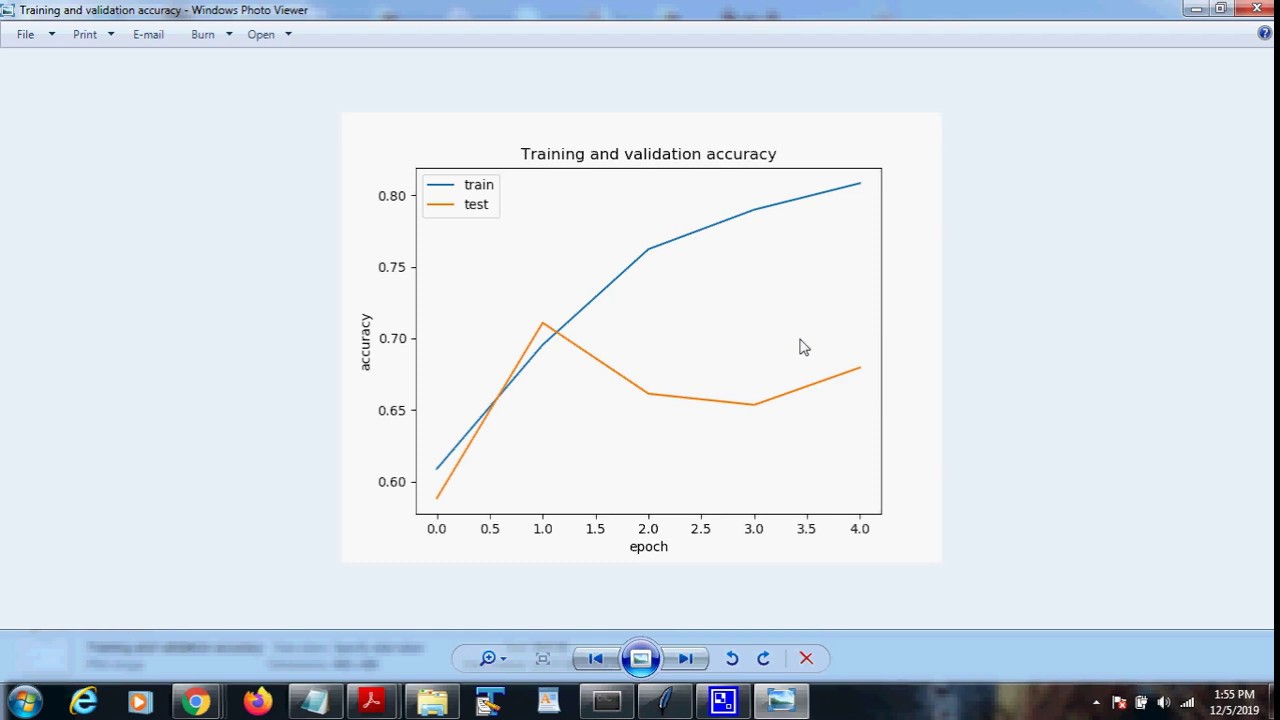Click the chart title 'Training and validation accuracy'
1280x720 pixels.
tap(648, 154)
